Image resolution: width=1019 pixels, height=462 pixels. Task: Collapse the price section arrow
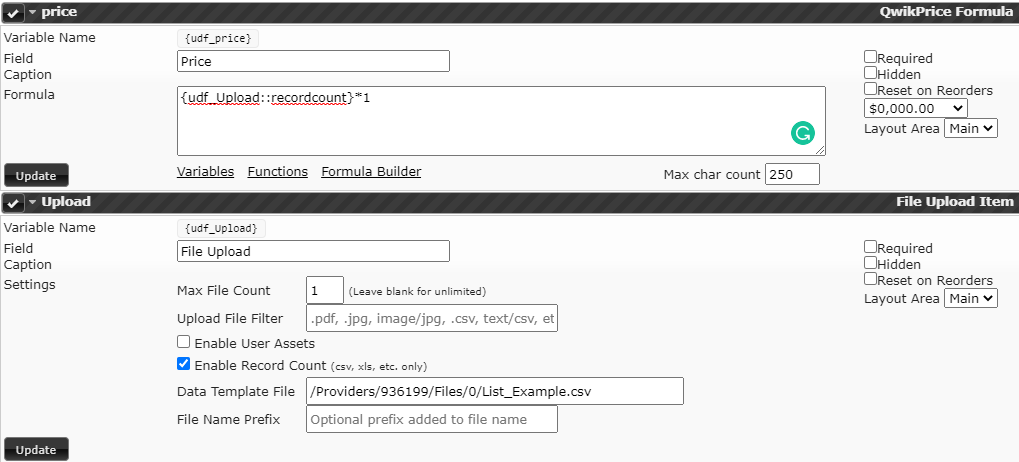click(x=32, y=12)
